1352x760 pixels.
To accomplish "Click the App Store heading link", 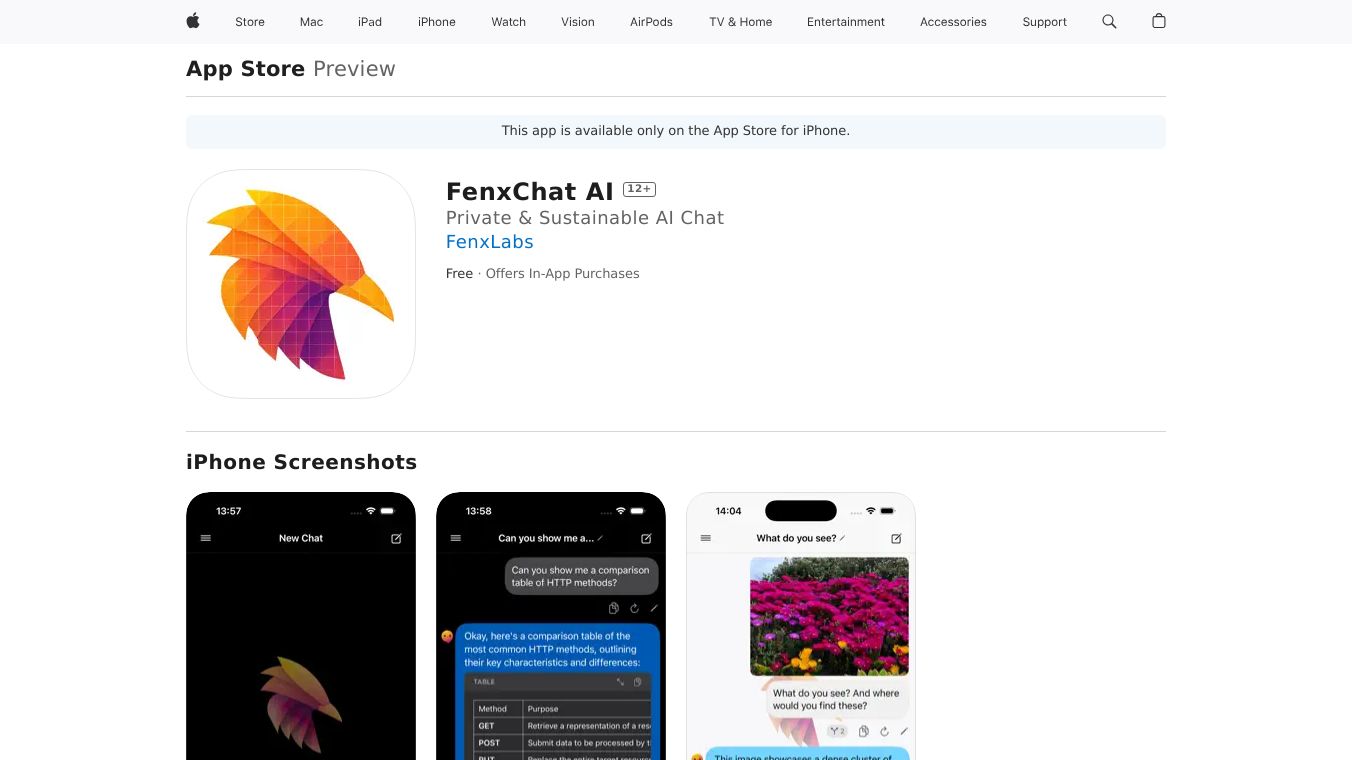I will (x=246, y=69).
